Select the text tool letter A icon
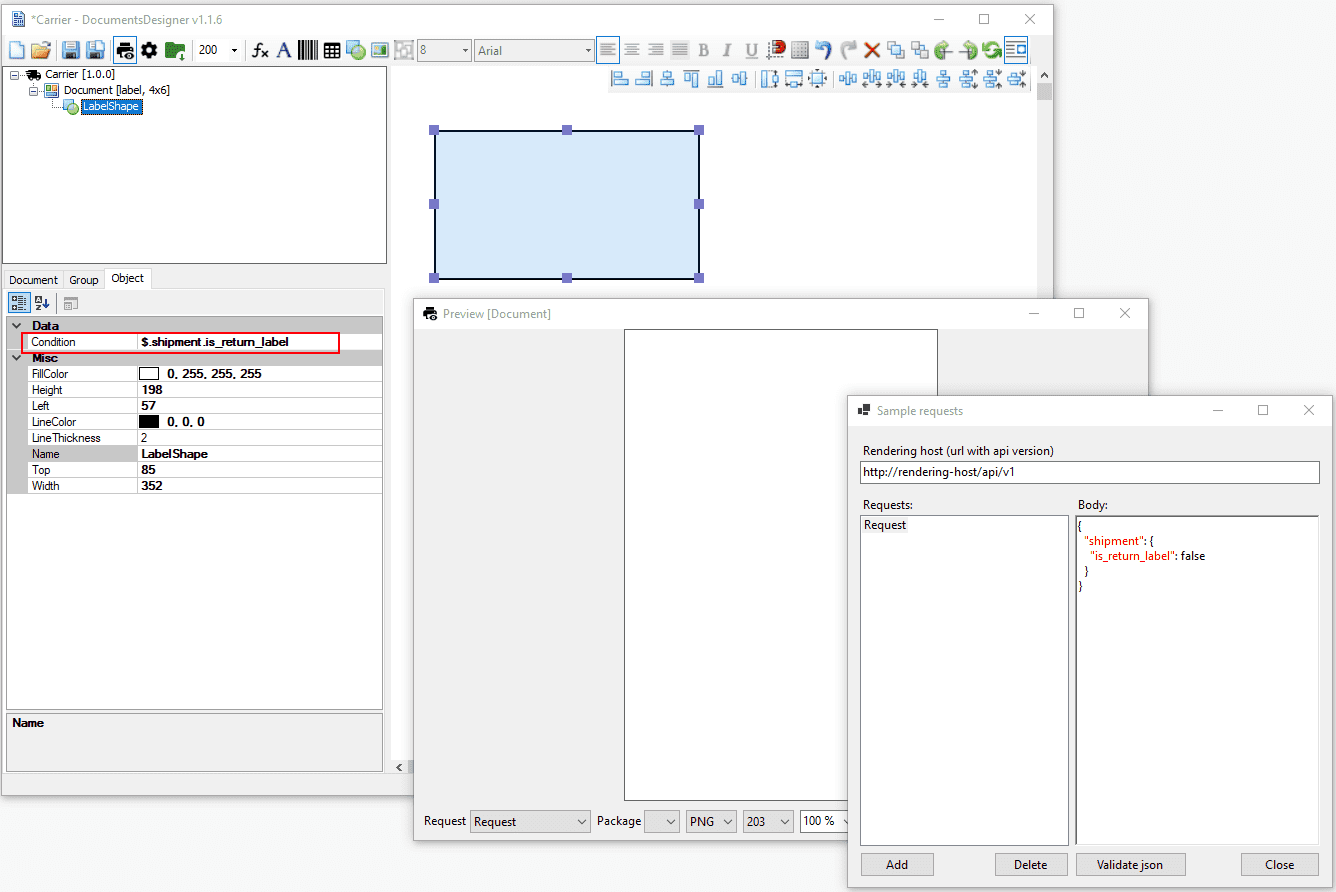The image size is (1336, 892). (284, 50)
